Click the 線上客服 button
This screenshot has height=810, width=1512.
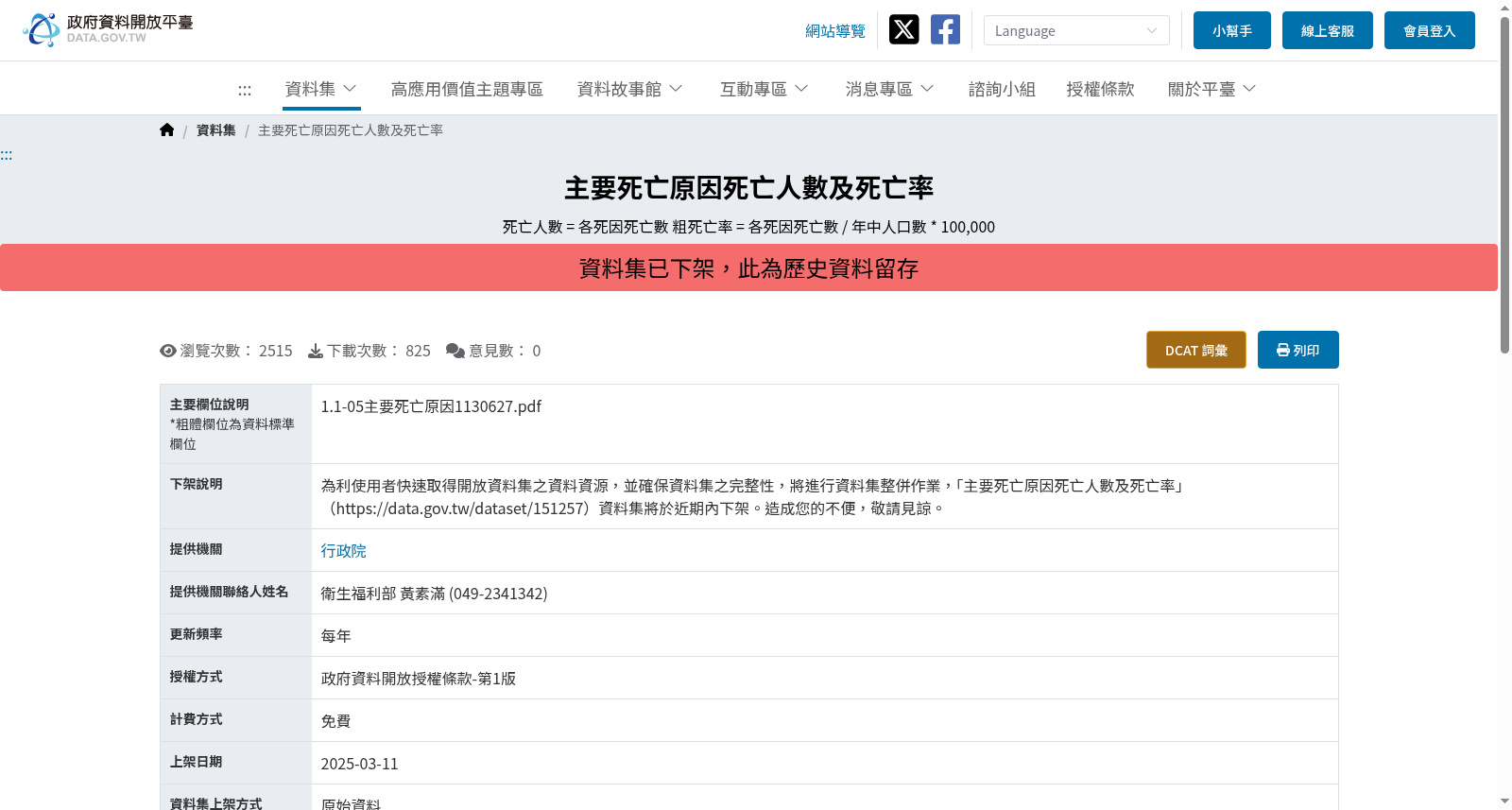pos(1328,30)
